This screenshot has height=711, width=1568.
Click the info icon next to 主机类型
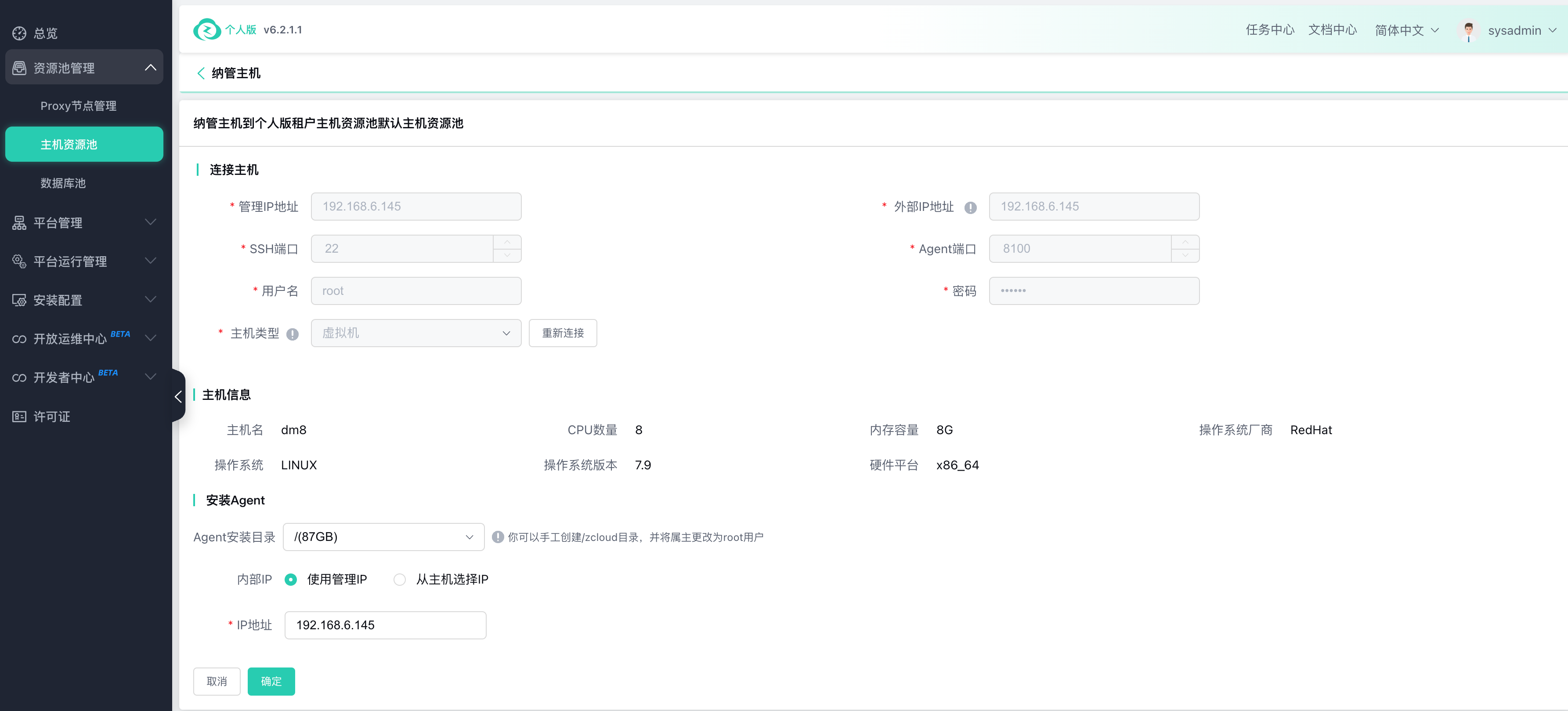[292, 334]
